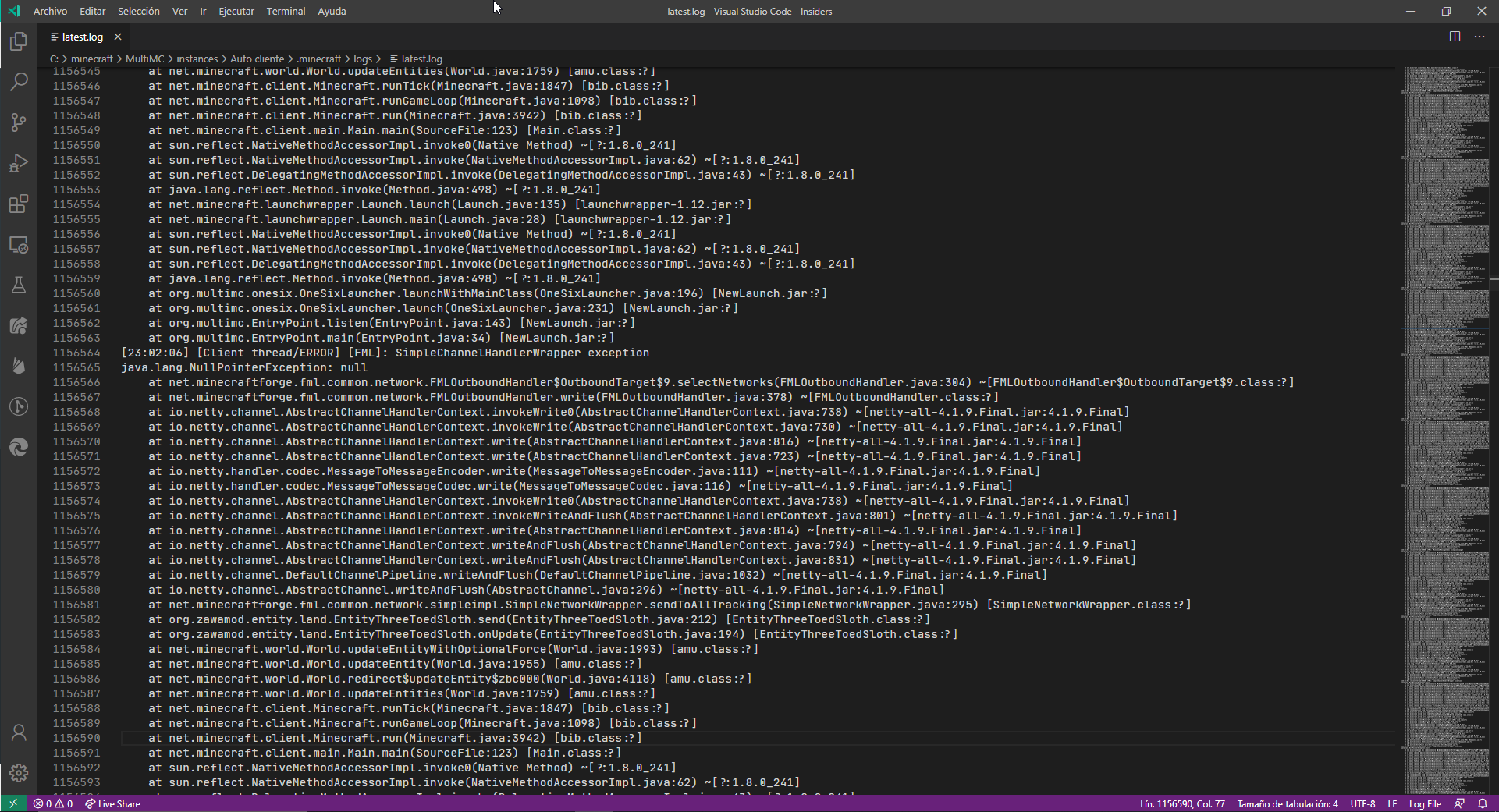Screen dimensions: 1499x812
Task: Open the Manage gear at bottom left
Action: tap(19, 773)
